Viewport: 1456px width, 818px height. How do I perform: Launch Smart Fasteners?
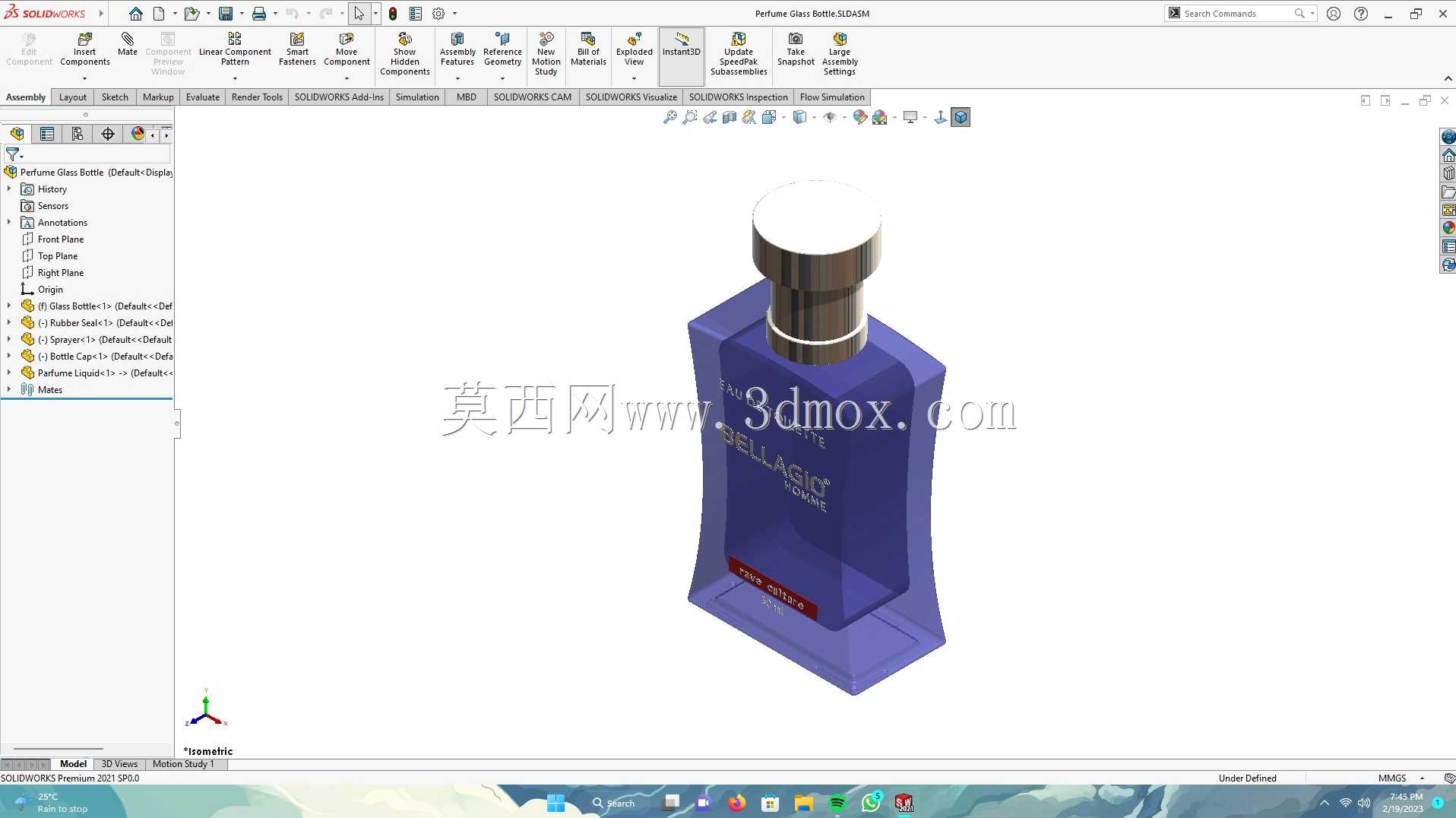pyautogui.click(x=297, y=49)
